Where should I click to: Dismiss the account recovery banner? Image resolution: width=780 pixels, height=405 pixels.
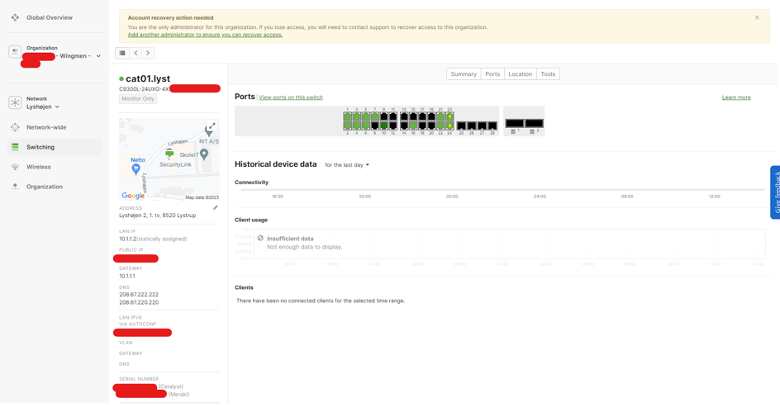(757, 18)
